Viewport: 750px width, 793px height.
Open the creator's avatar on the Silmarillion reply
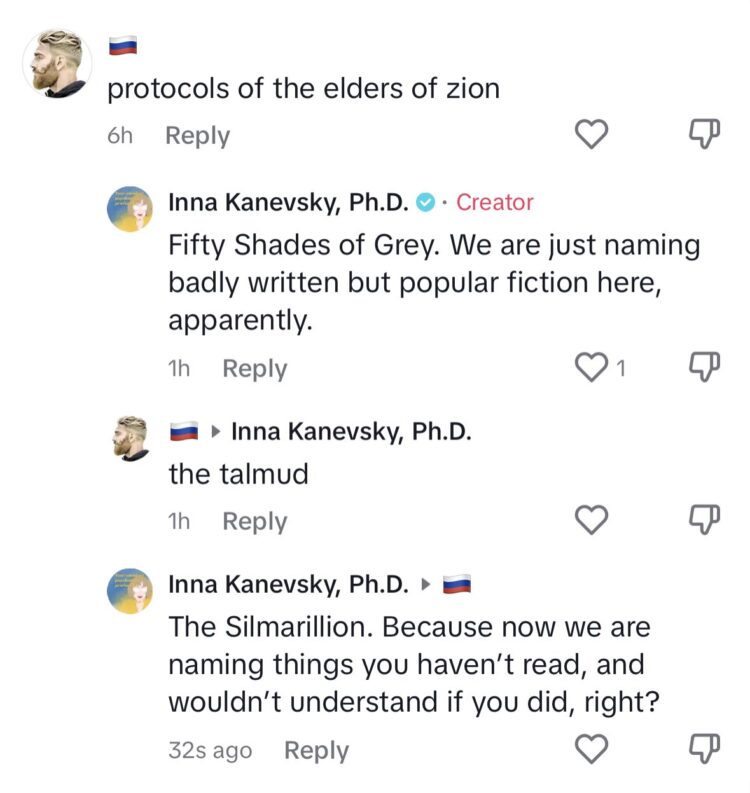[x=130, y=591]
